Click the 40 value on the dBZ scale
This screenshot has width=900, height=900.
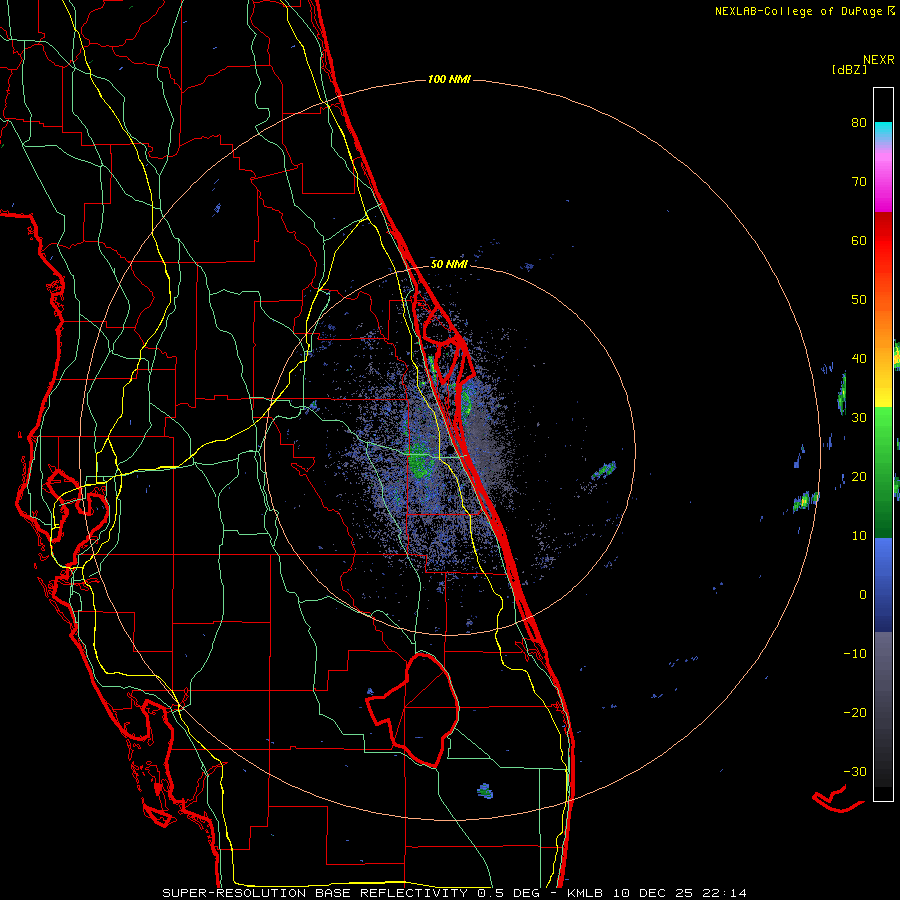[x=859, y=359]
